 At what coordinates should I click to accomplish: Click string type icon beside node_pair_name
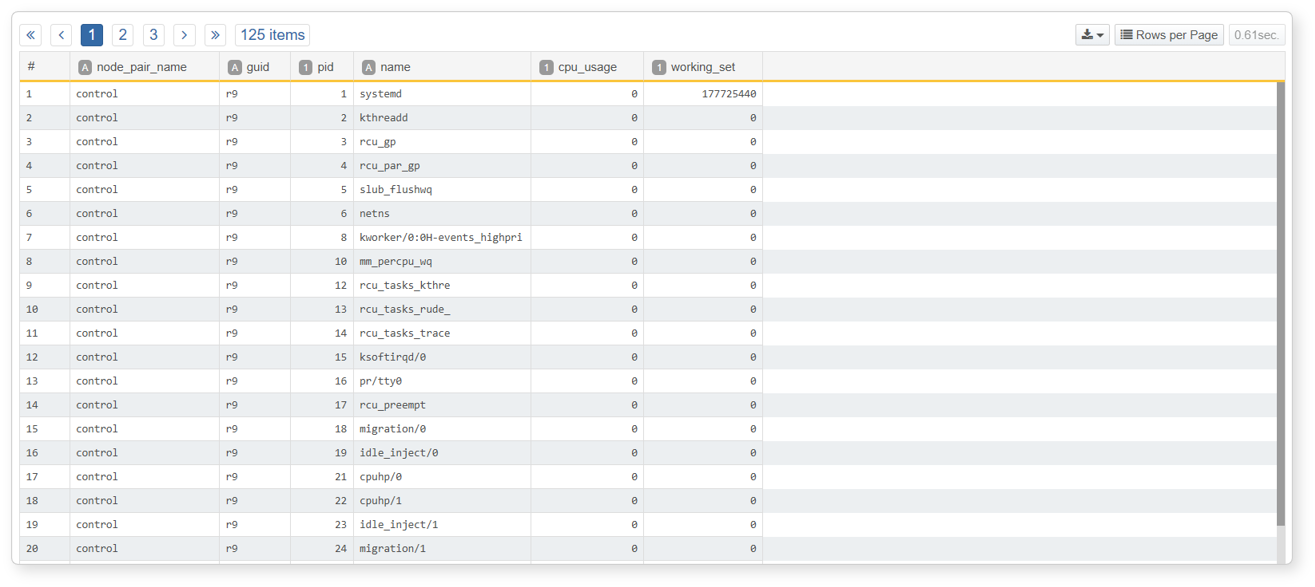[85, 67]
